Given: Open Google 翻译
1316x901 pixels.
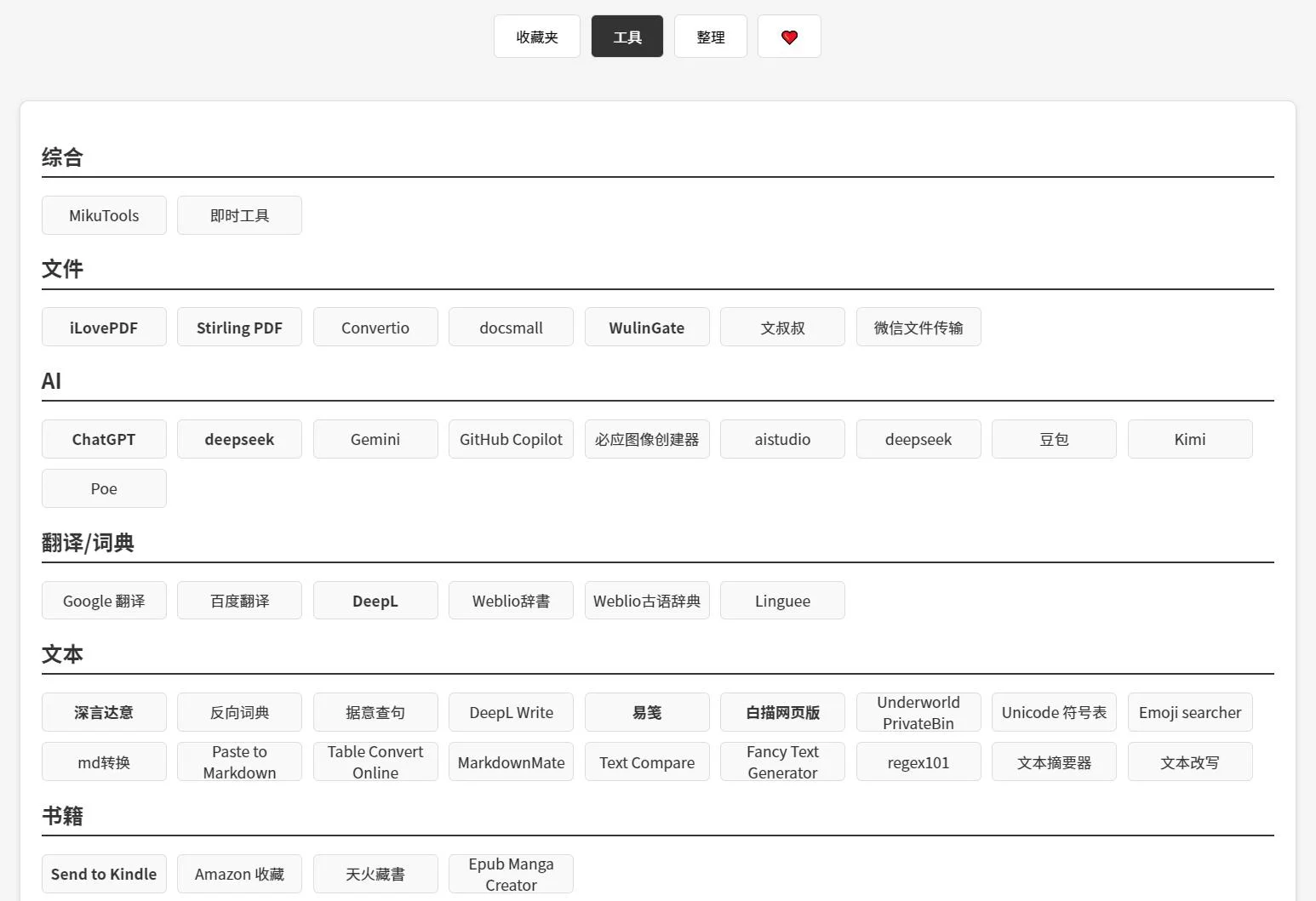Looking at the screenshot, I should point(104,601).
